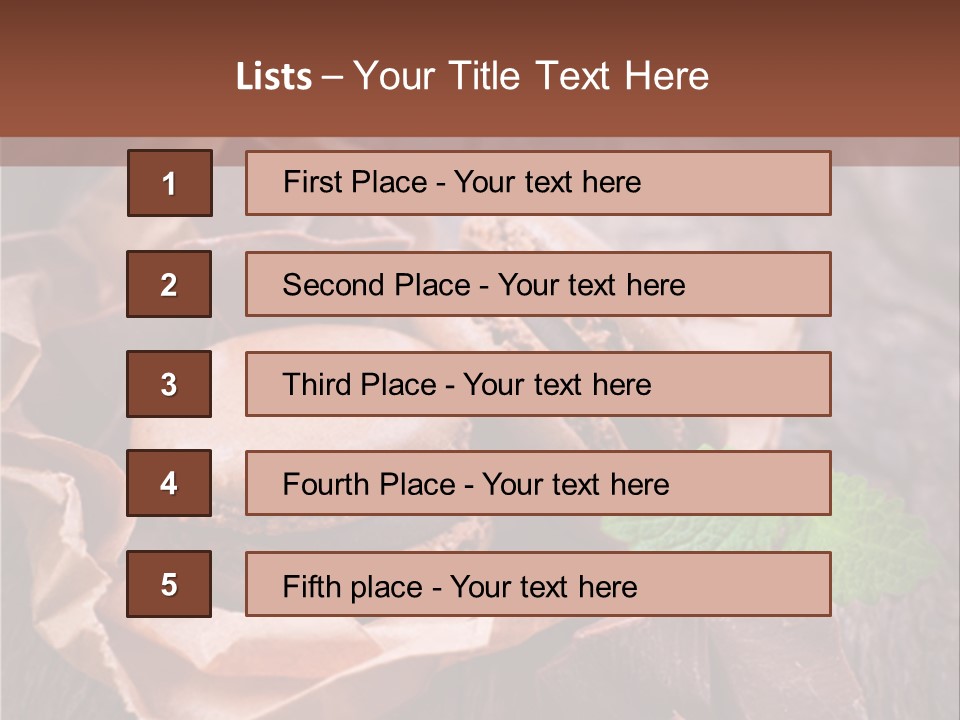The height and width of the screenshot is (720, 960).
Task: Click the words 'Second Place' in list
Action: tap(377, 285)
